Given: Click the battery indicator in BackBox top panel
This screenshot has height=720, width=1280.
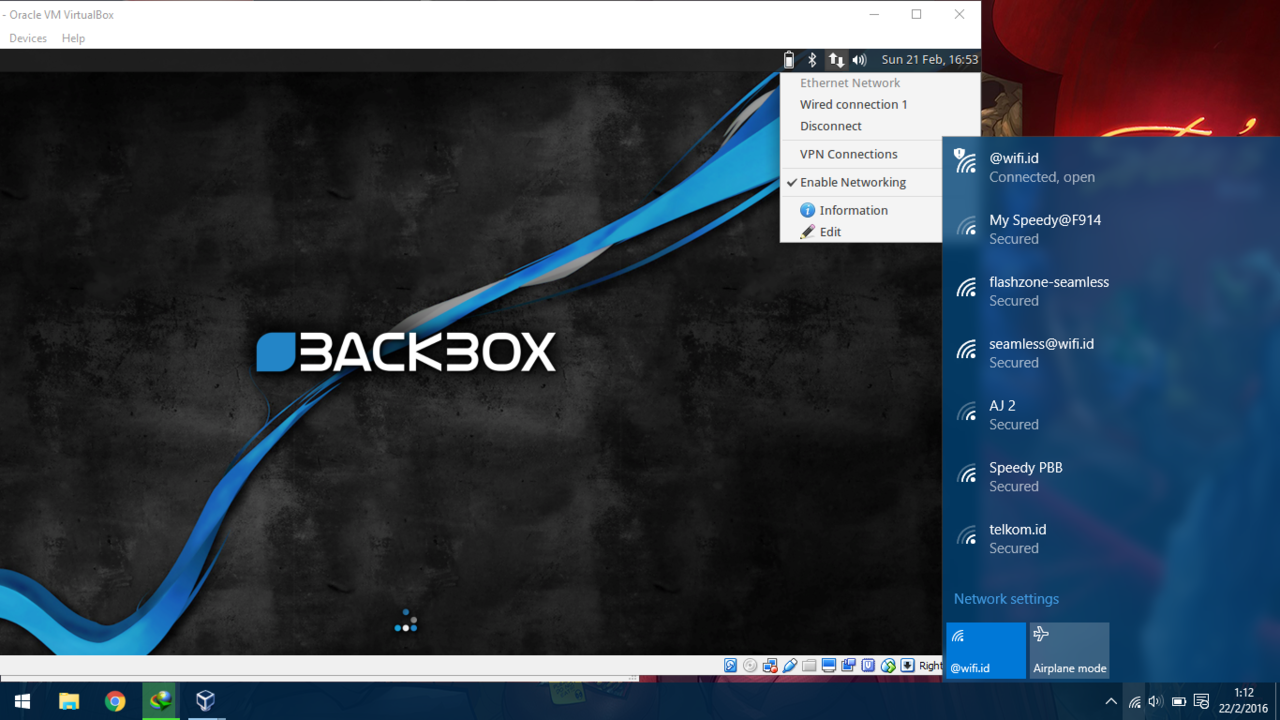Looking at the screenshot, I should (789, 60).
